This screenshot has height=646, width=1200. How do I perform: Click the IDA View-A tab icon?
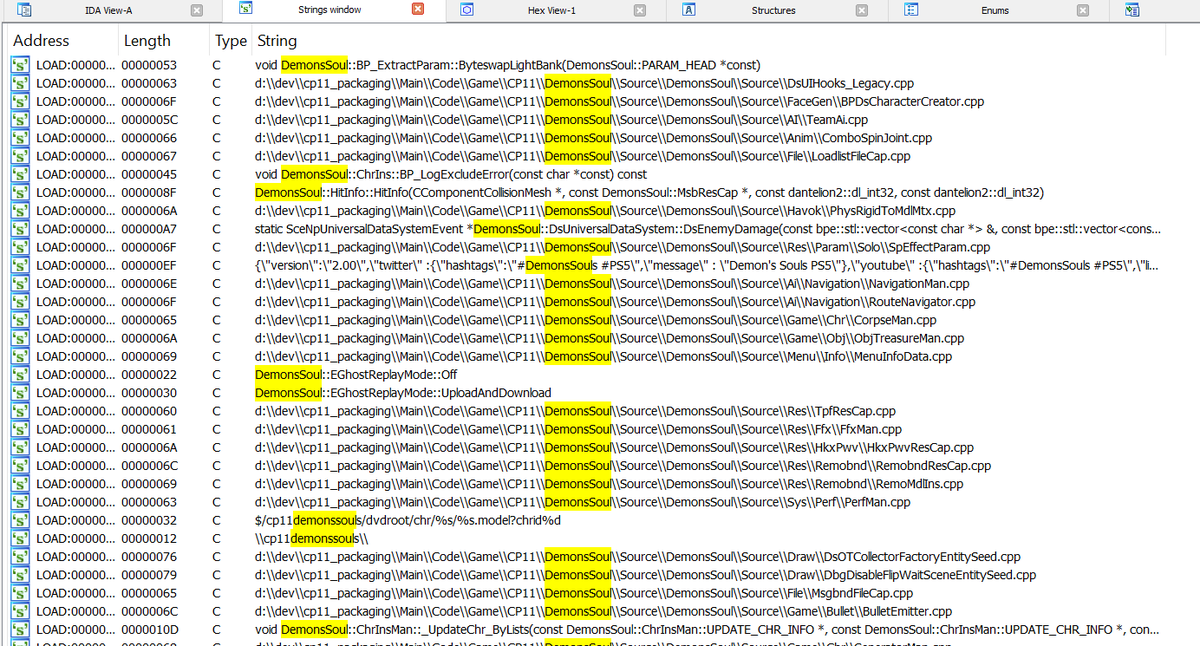click(x=25, y=10)
